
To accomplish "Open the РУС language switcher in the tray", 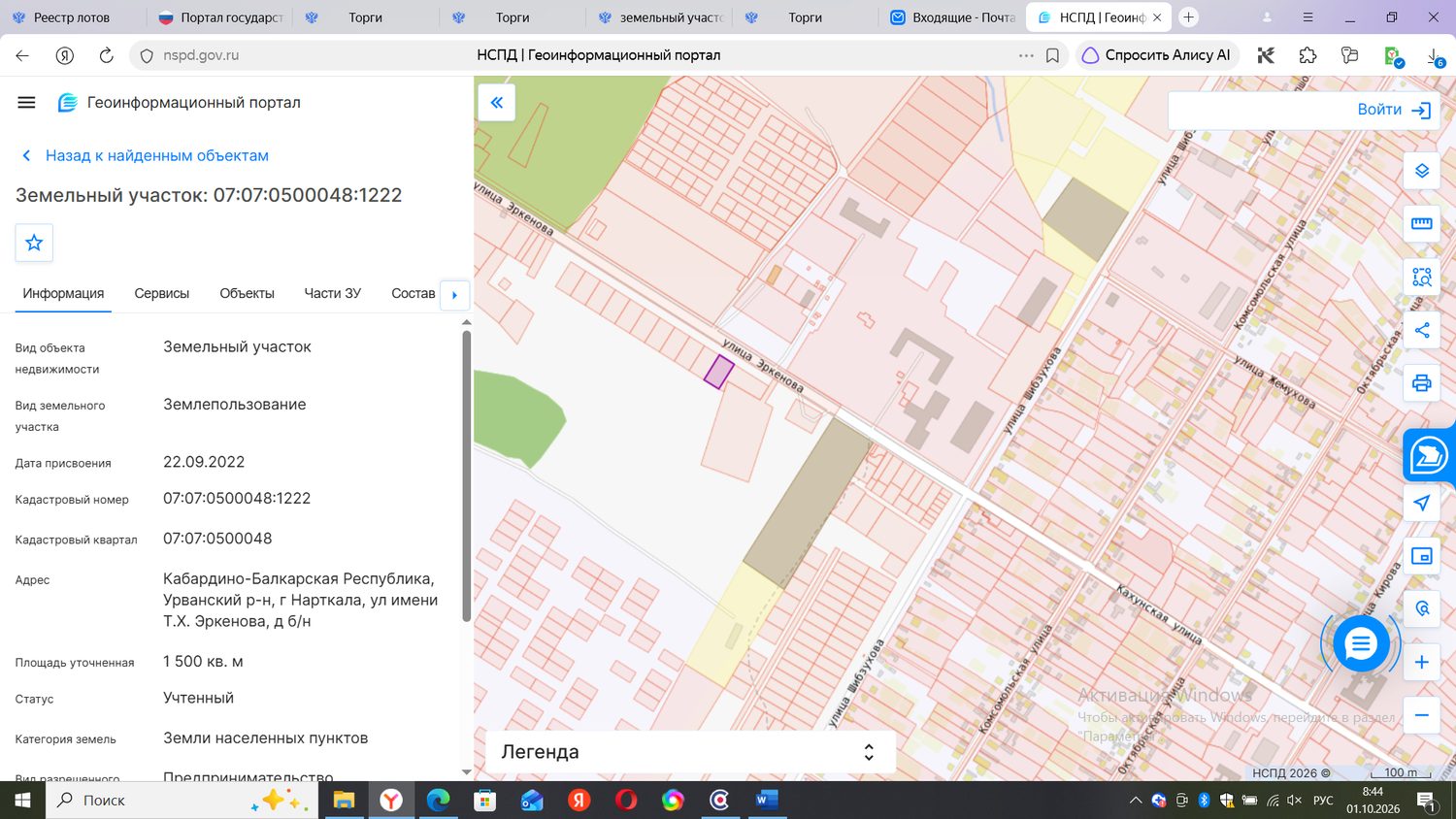I will coord(1323,801).
